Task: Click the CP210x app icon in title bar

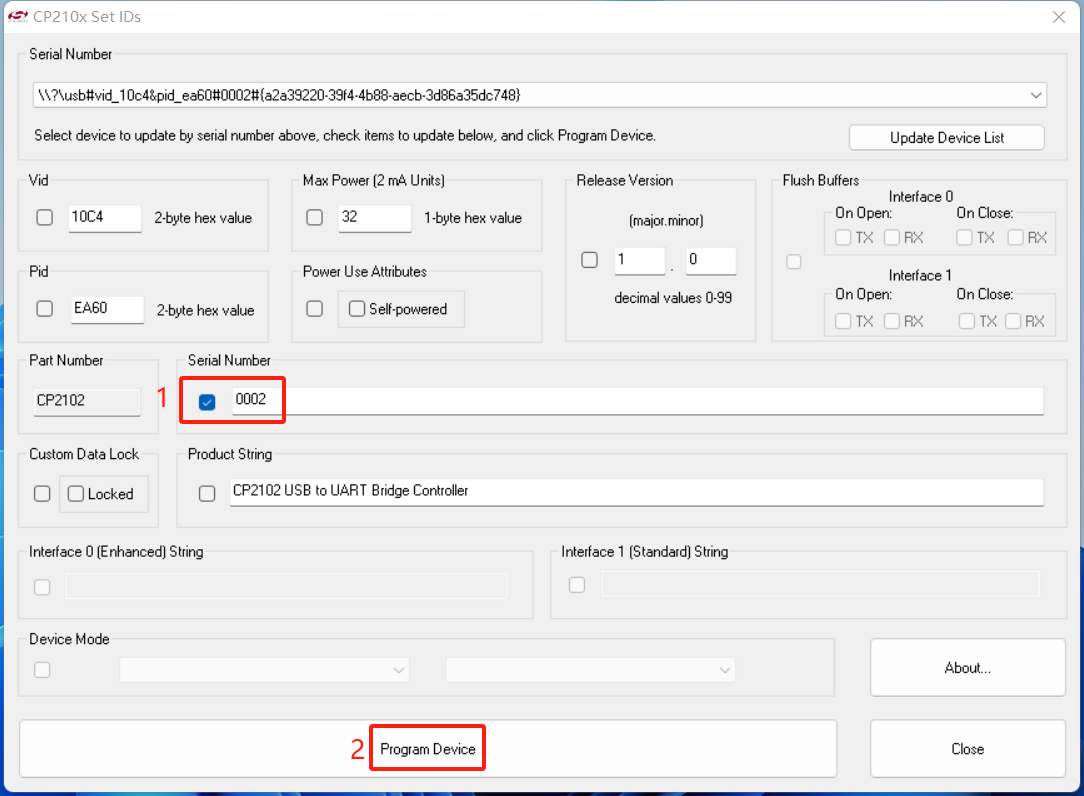Action: (x=18, y=16)
